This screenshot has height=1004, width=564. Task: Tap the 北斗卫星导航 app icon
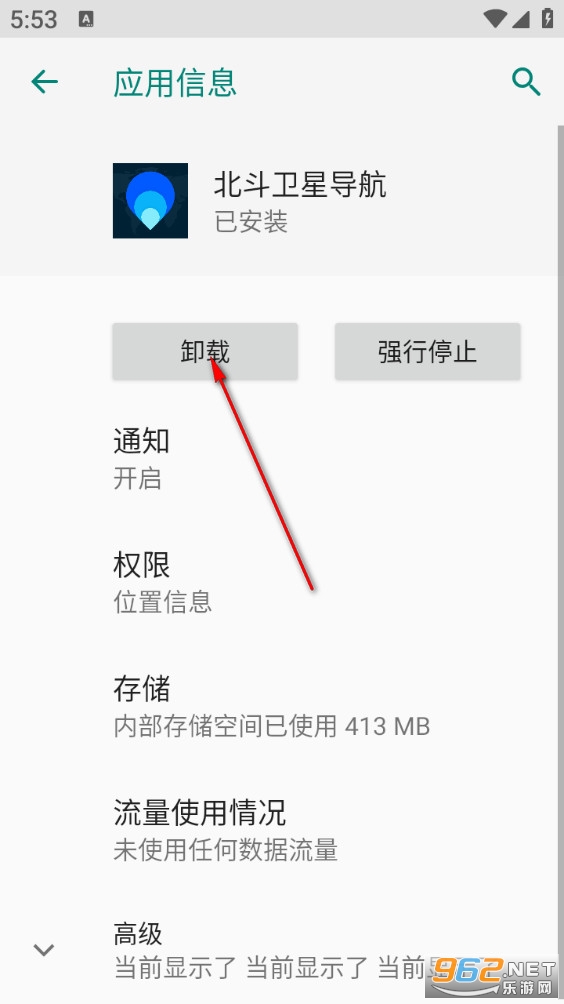[x=150, y=200]
